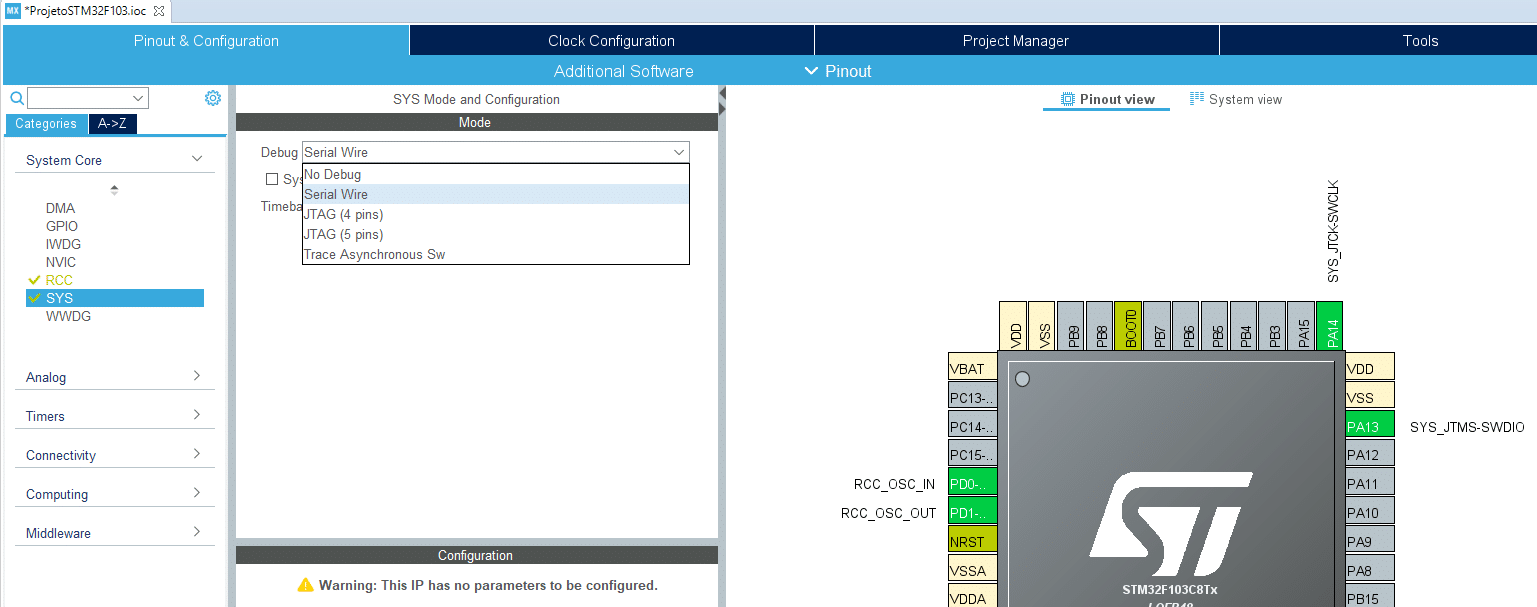Click the ST logo on the chip
The height and width of the screenshot is (607, 1537).
[x=1170, y=524]
